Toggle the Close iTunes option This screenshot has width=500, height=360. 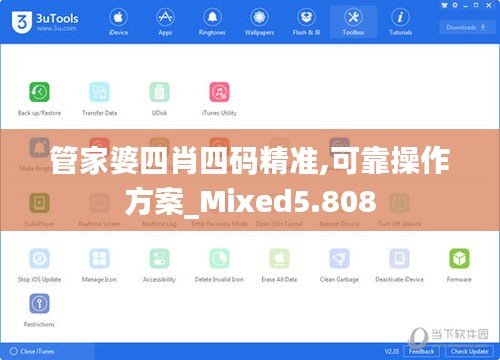coord(32,351)
